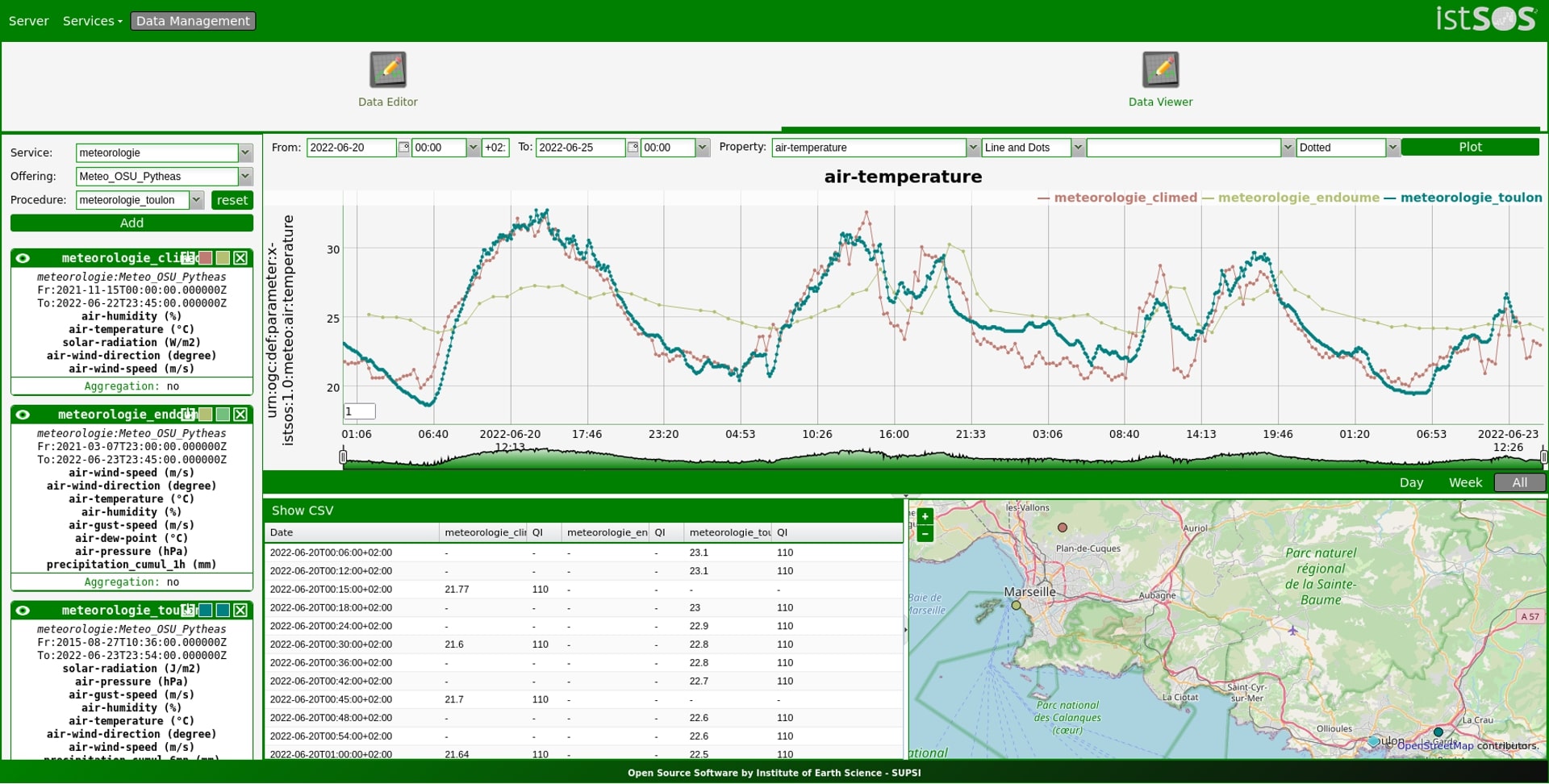Image resolution: width=1549 pixels, height=784 pixels.
Task: Expand the Offering Meteo_OSU_Pytheas dropdown
Action: pos(245,177)
